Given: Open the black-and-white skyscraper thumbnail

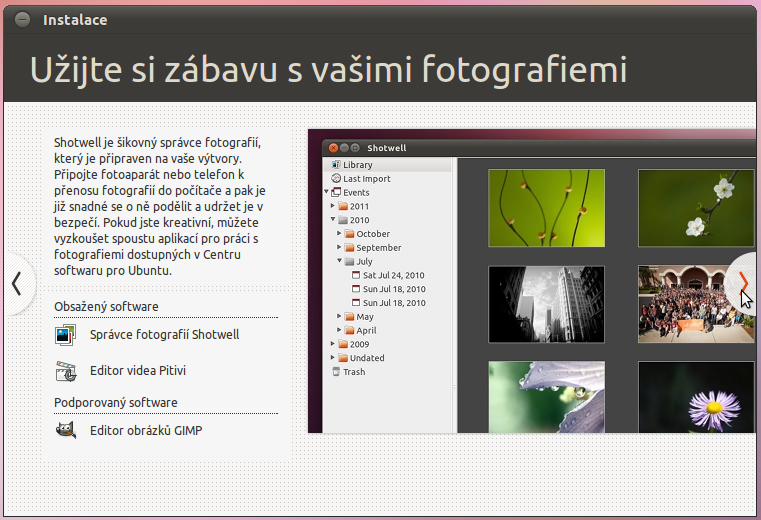Looking at the screenshot, I should pyautogui.click(x=546, y=304).
